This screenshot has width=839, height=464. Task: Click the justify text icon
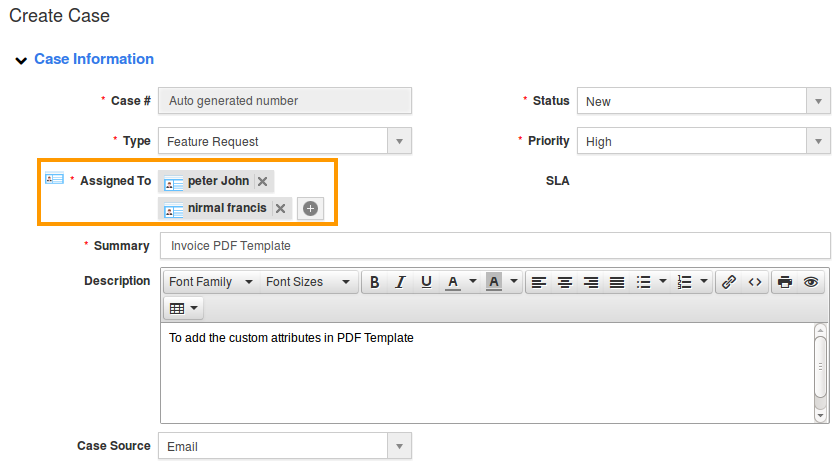617,282
